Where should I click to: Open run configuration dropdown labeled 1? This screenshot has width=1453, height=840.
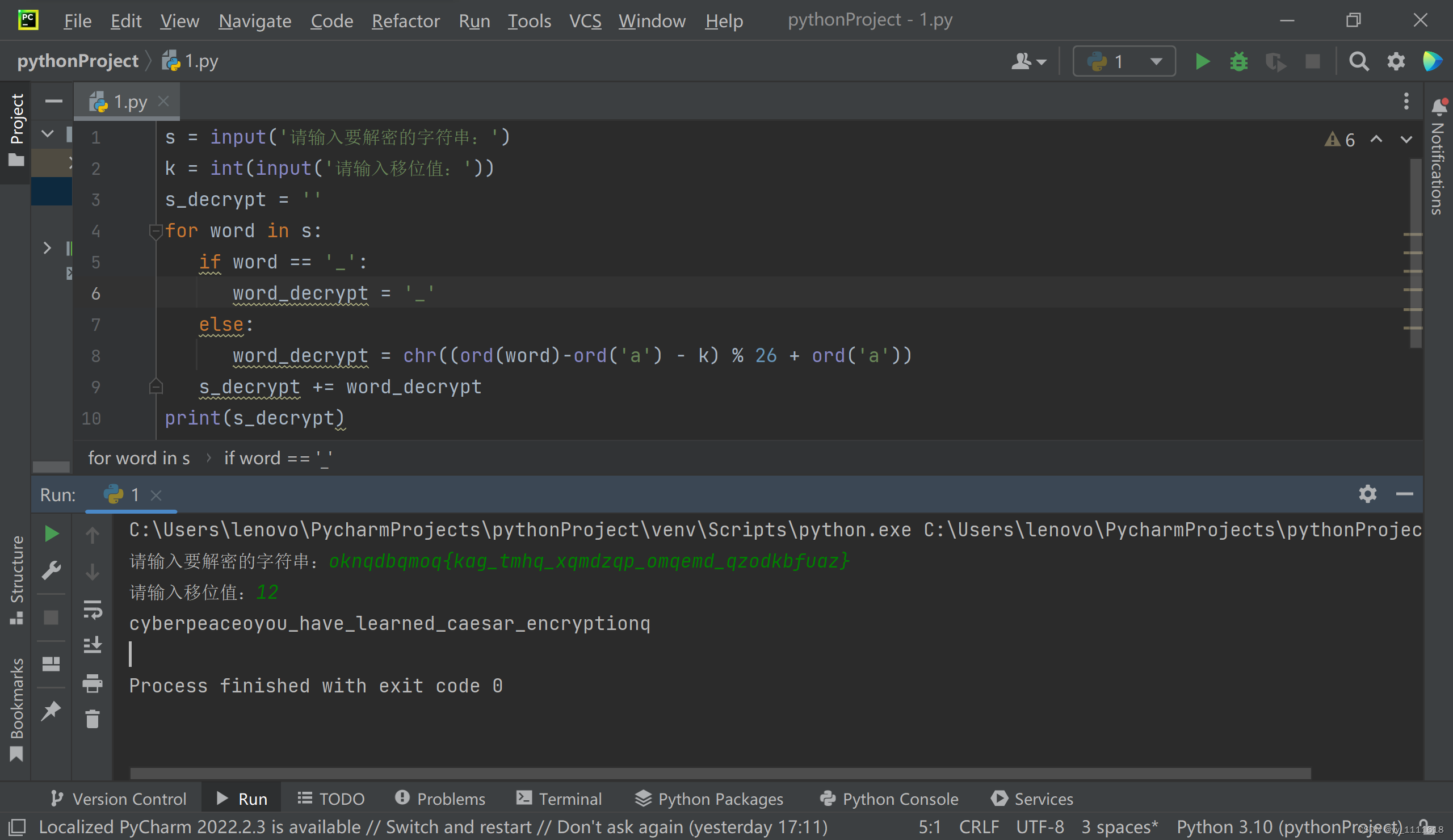point(1124,61)
